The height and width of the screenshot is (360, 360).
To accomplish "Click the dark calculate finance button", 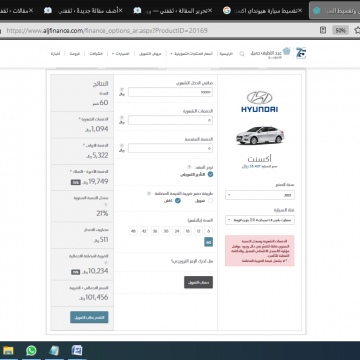I will [x=198, y=282].
